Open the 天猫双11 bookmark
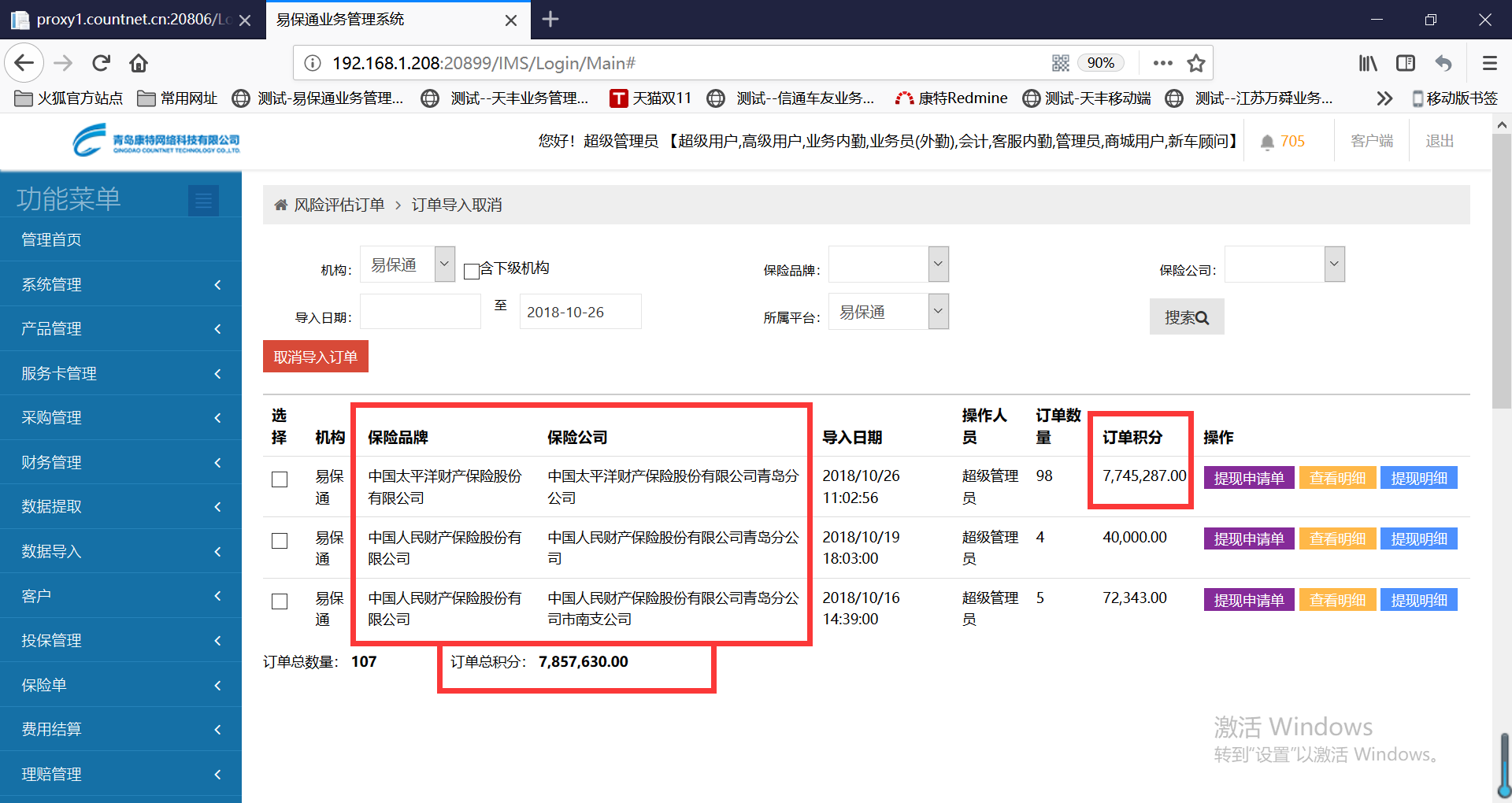This screenshot has height=803, width=1512. tap(650, 98)
